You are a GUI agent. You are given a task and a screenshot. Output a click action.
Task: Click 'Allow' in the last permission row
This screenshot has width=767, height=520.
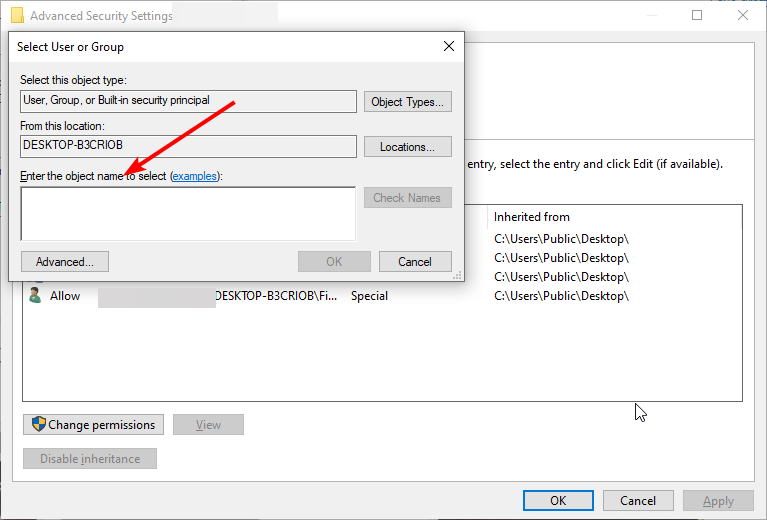[x=65, y=296]
